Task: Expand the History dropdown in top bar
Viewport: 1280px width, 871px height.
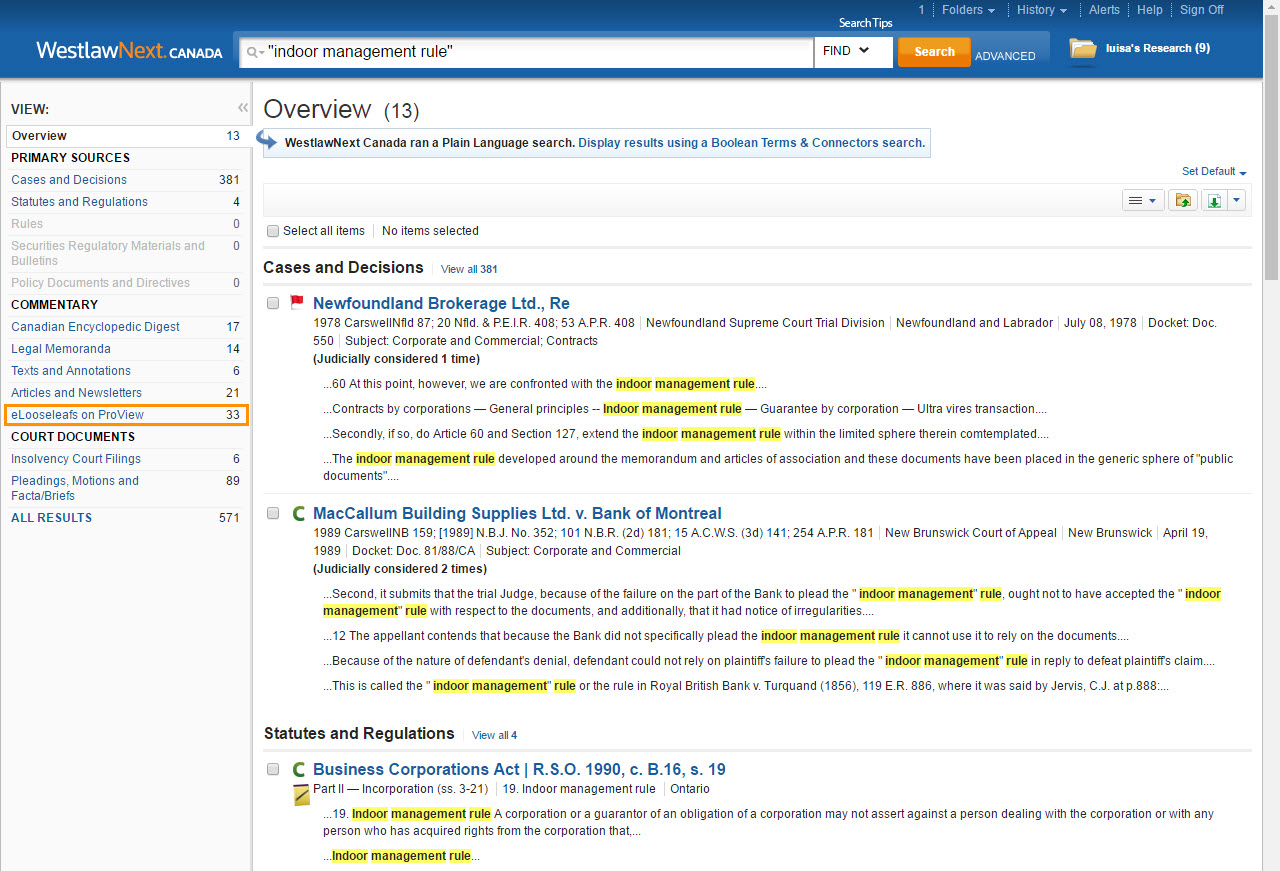Action: click(1042, 10)
